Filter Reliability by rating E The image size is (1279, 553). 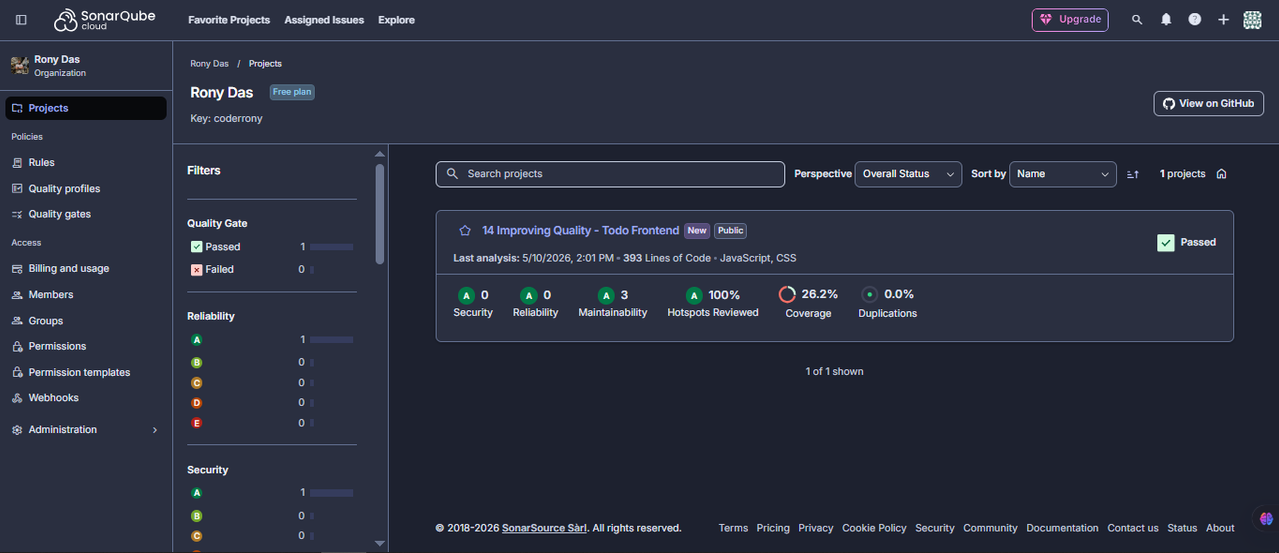(x=197, y=423)
